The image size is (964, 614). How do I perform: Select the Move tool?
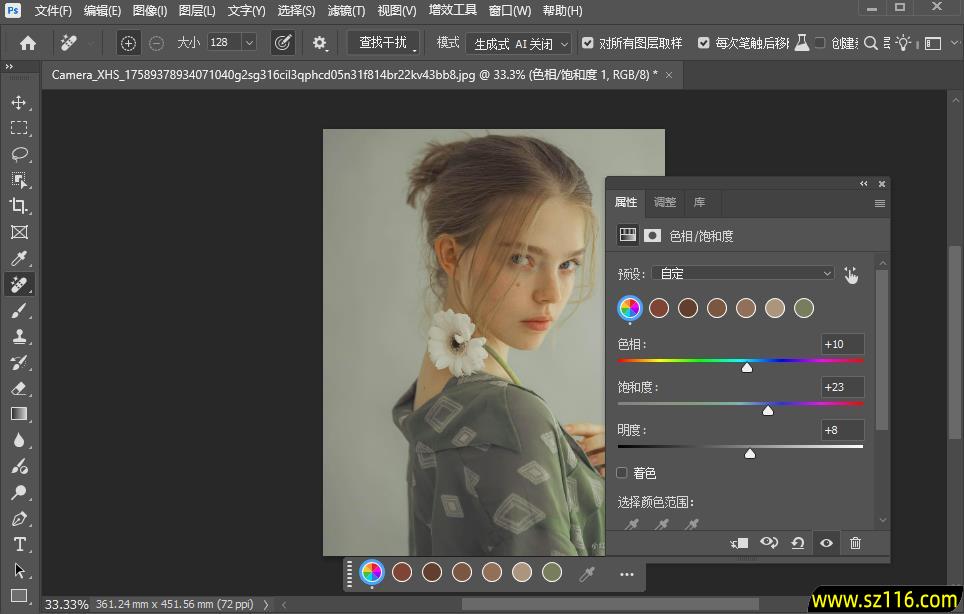click(18, 102)
